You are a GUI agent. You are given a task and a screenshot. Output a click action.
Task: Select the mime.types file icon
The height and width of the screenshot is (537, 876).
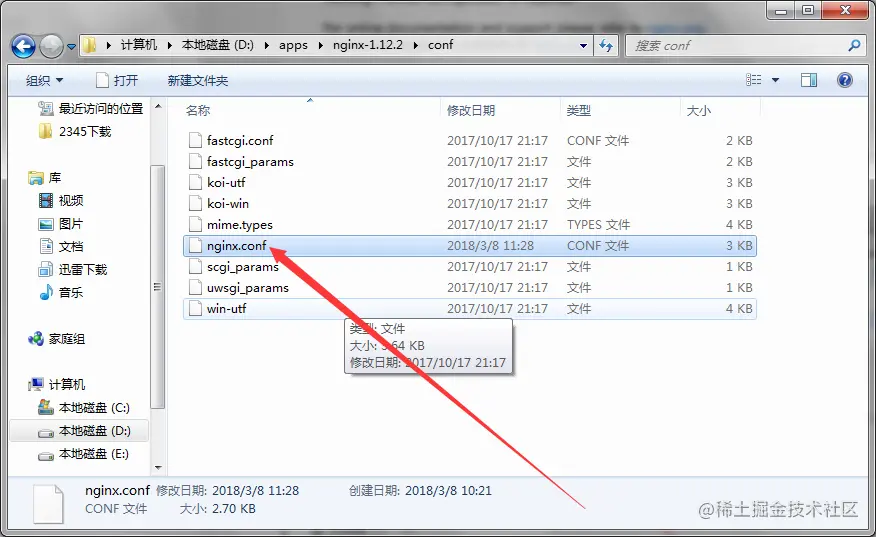[x=195, y=225]
